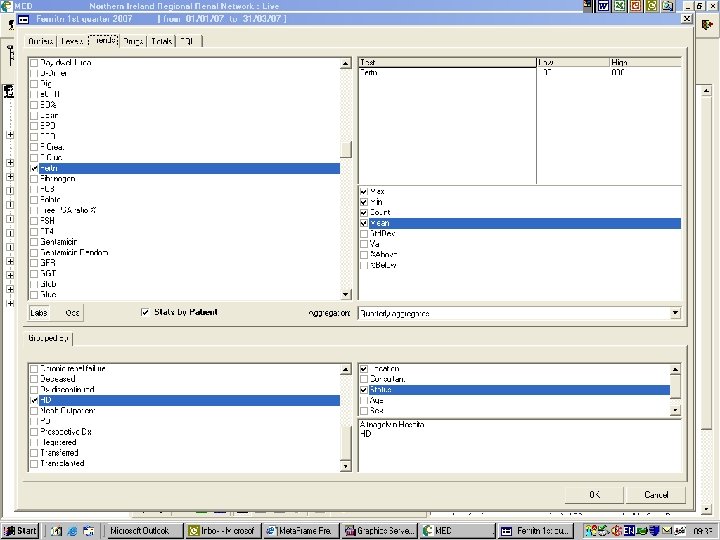Image resolution: width=720 pixels, height=540 pixels.
Task: Uncheck the HD status checkbox
Action: pyautogui.click(x=34, y=400)
